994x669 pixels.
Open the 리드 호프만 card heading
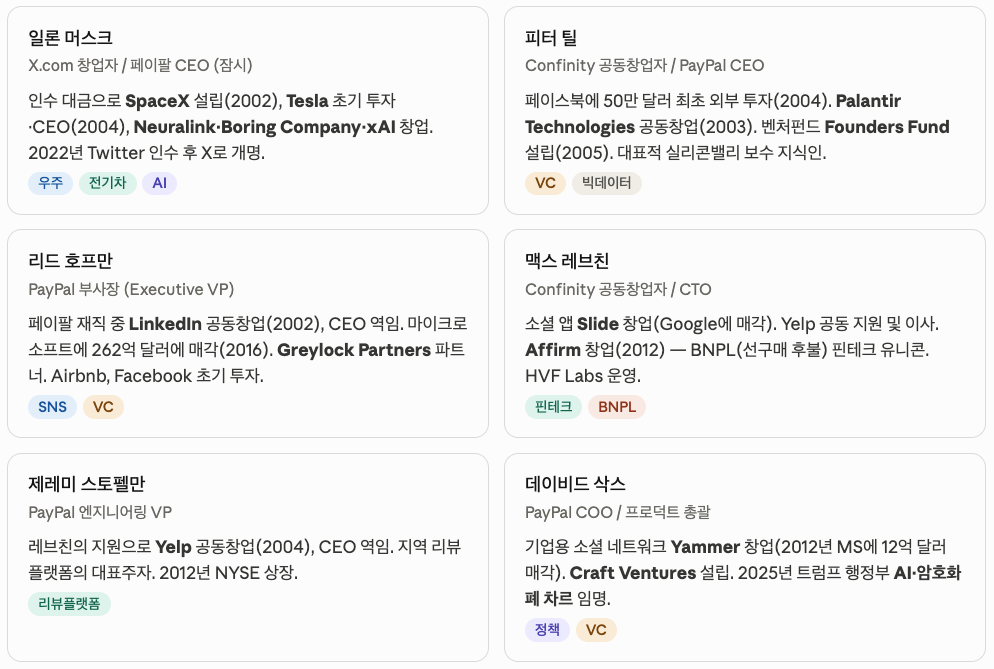70,261
